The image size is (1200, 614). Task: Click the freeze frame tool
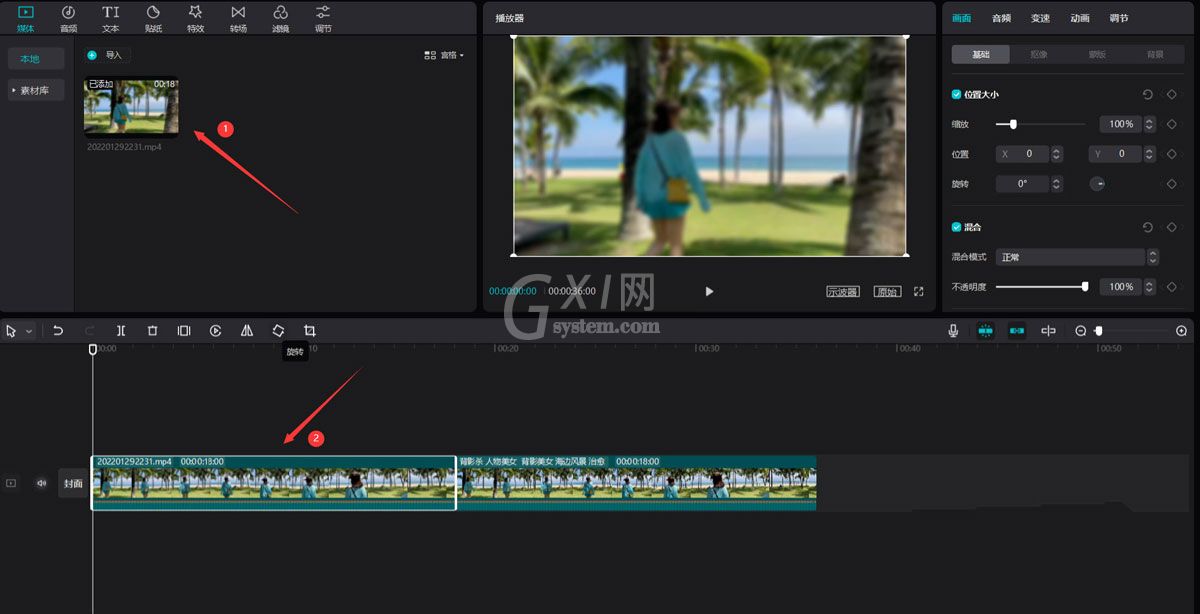pyautogui.click(x=184, y=331)
